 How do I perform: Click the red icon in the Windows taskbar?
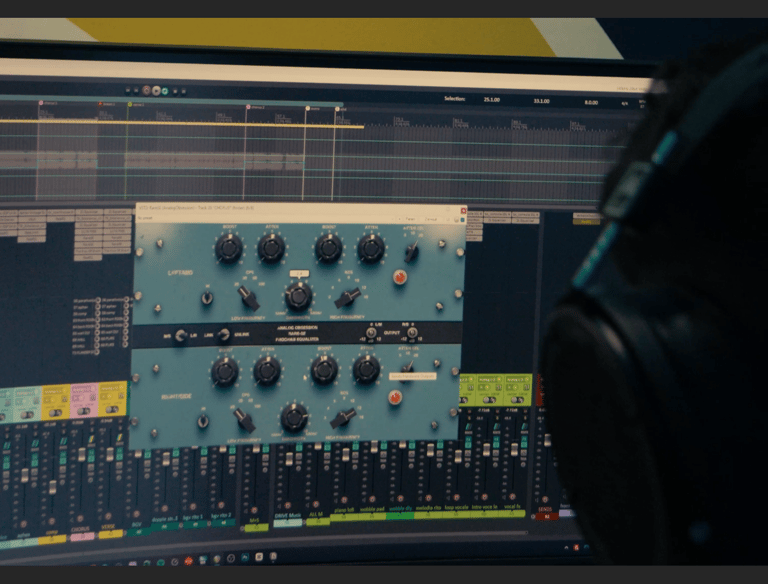pos(189,561)
